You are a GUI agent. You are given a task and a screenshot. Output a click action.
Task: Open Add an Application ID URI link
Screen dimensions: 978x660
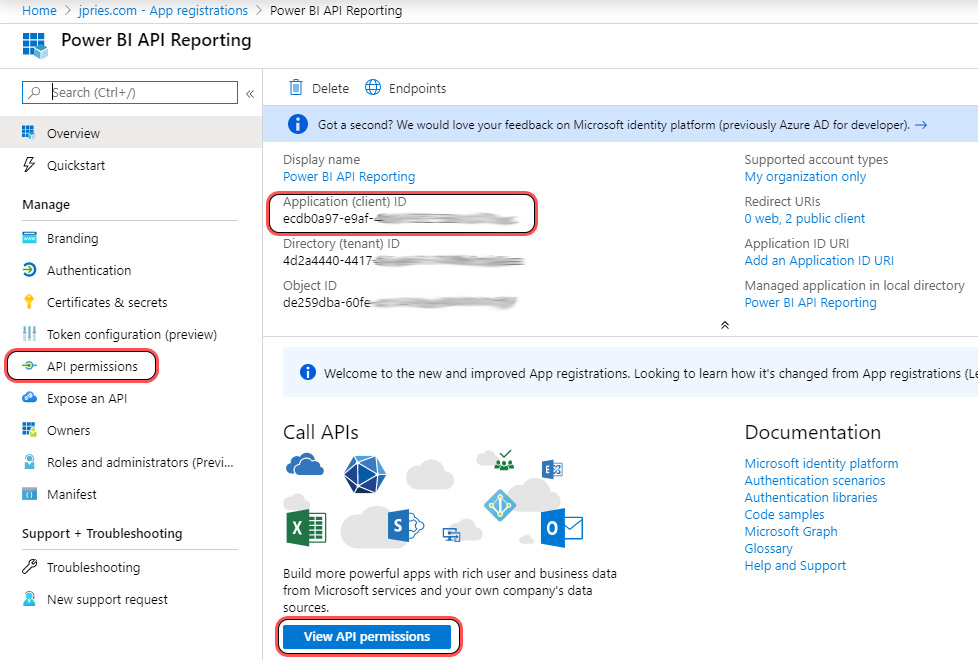pyautogui.click(x=819, y=260)
